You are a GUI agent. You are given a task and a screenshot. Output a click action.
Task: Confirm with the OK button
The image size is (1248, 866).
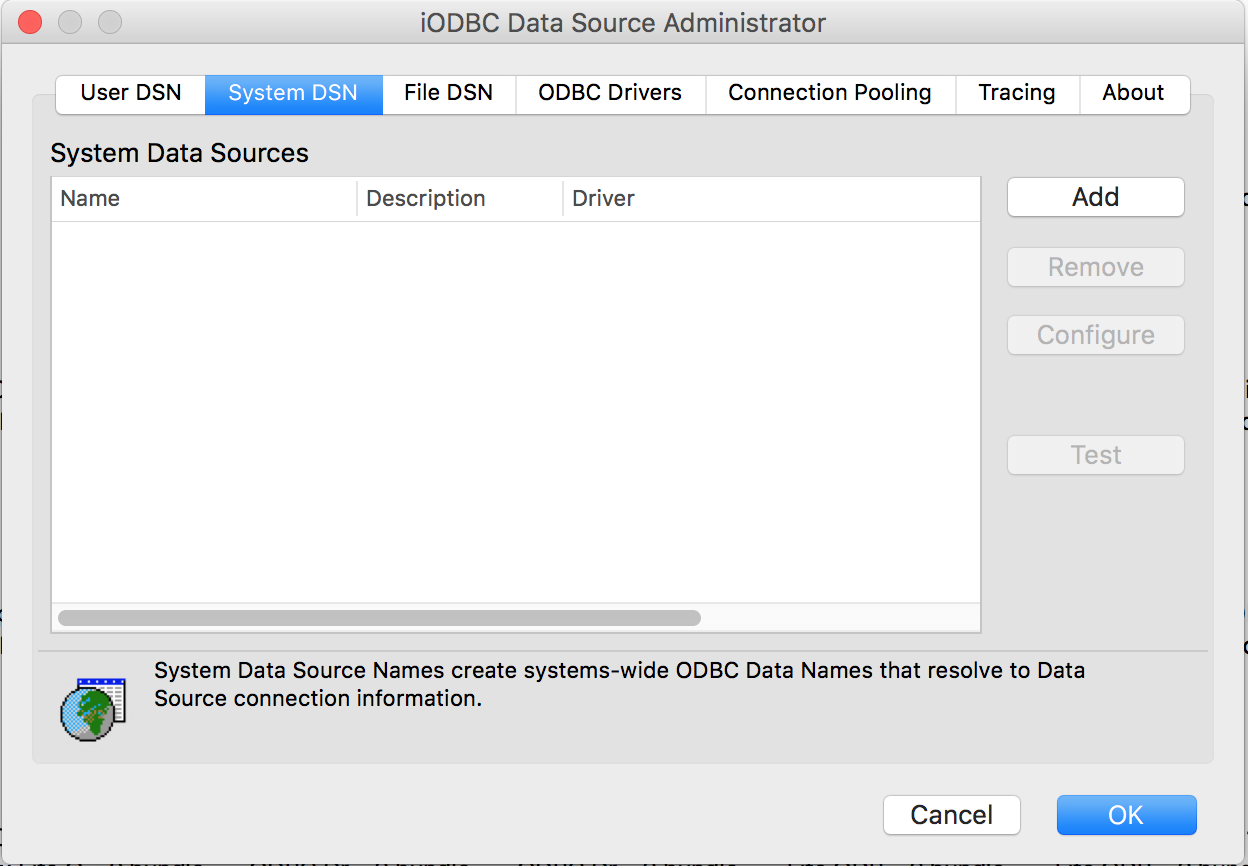pyautogui.click(x=1126, y=815)
